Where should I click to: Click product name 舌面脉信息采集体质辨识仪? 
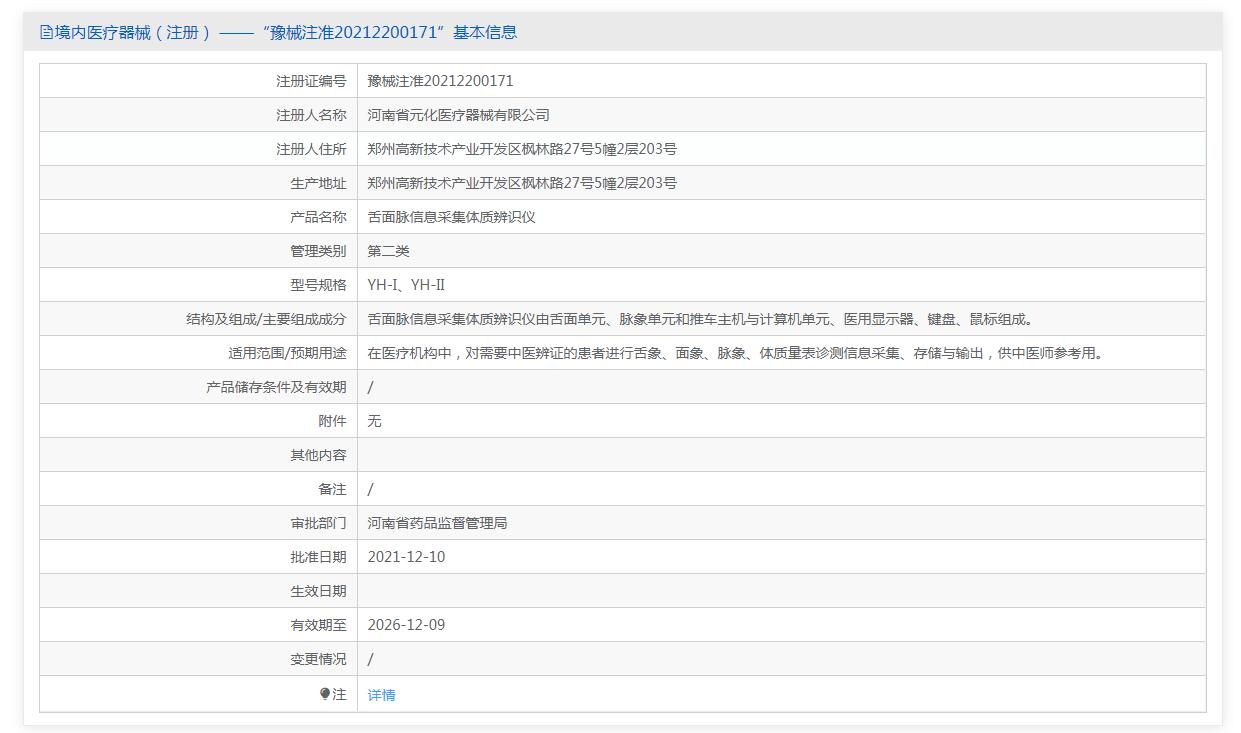(x=451, y=217)
